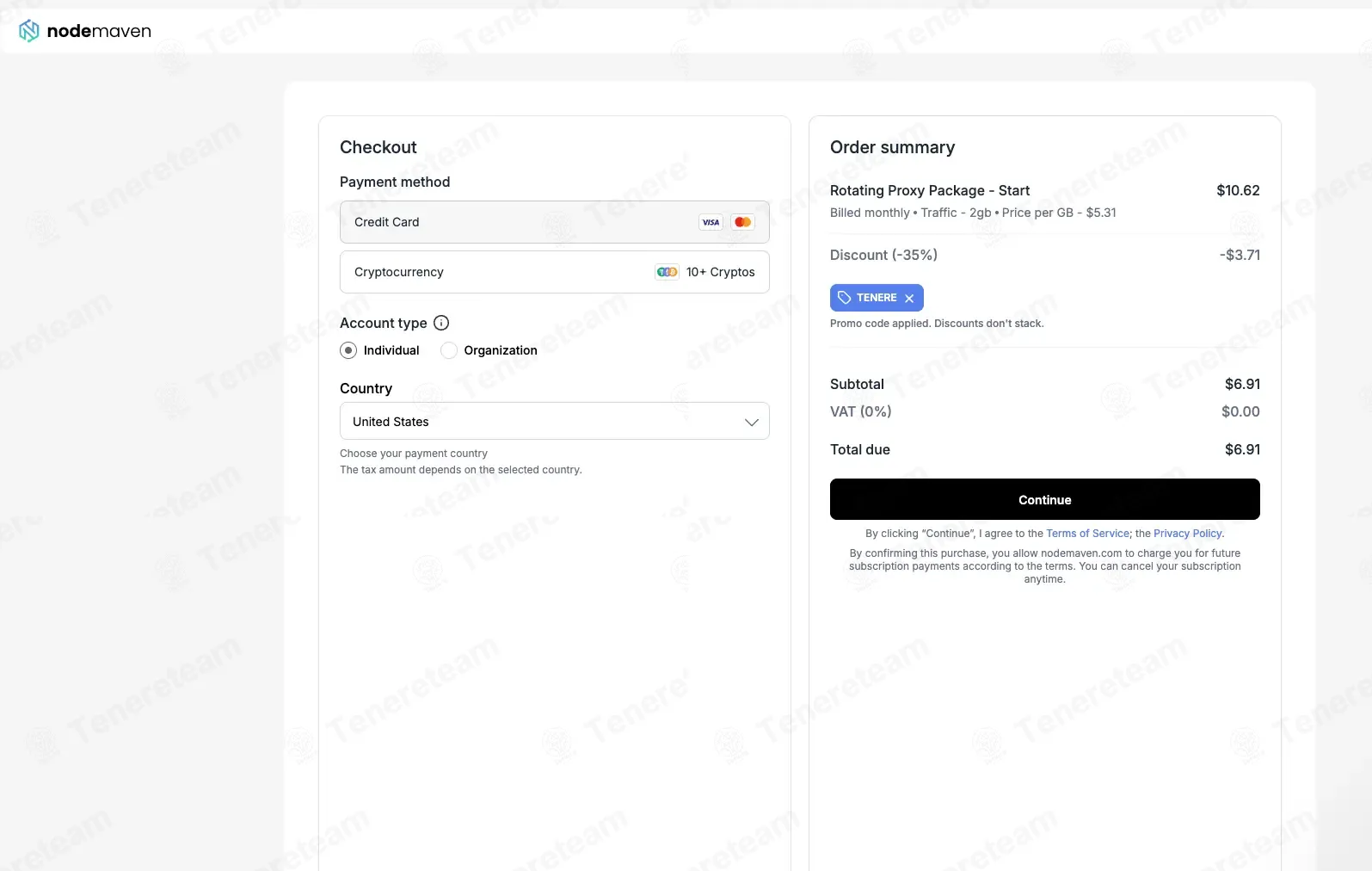1372x871 pixels.
Task: Choose Credit Card payment method
Action: click(x=555, y=222)
